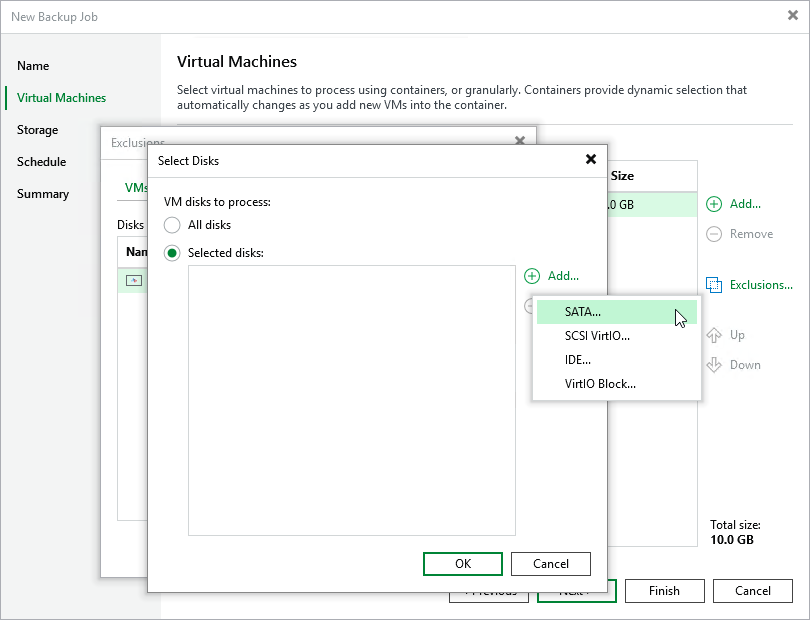
Task: Click the Up arrow icon
Action: (713, 335)
